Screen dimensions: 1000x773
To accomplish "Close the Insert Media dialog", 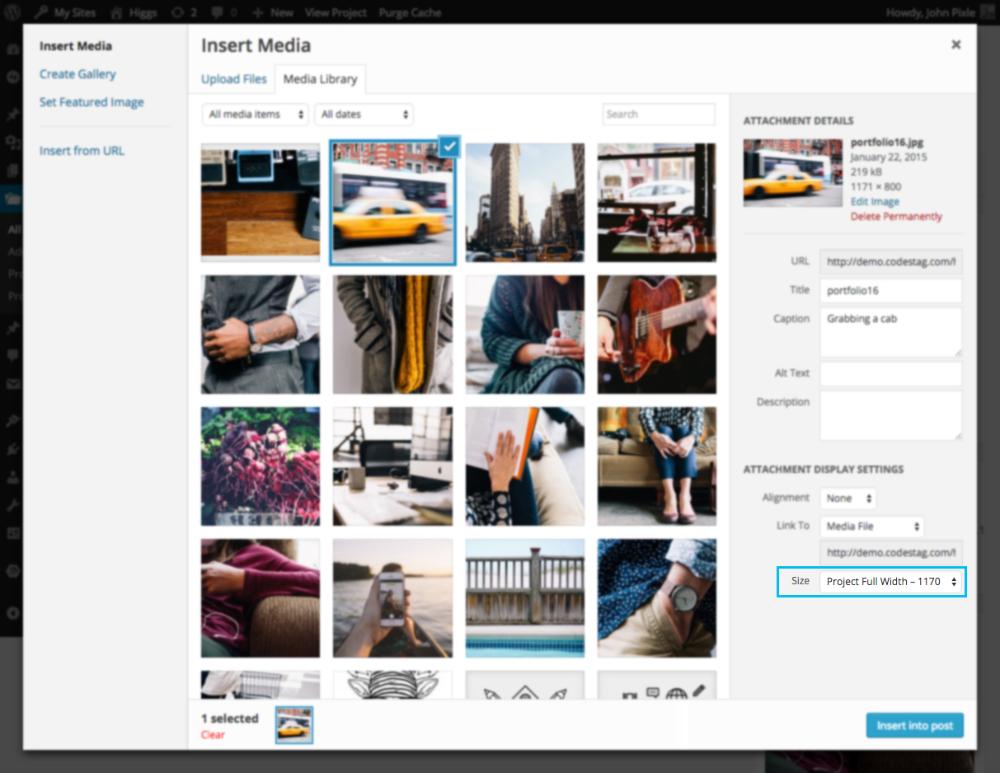I will pyautogui.click(x=955, y=45).
